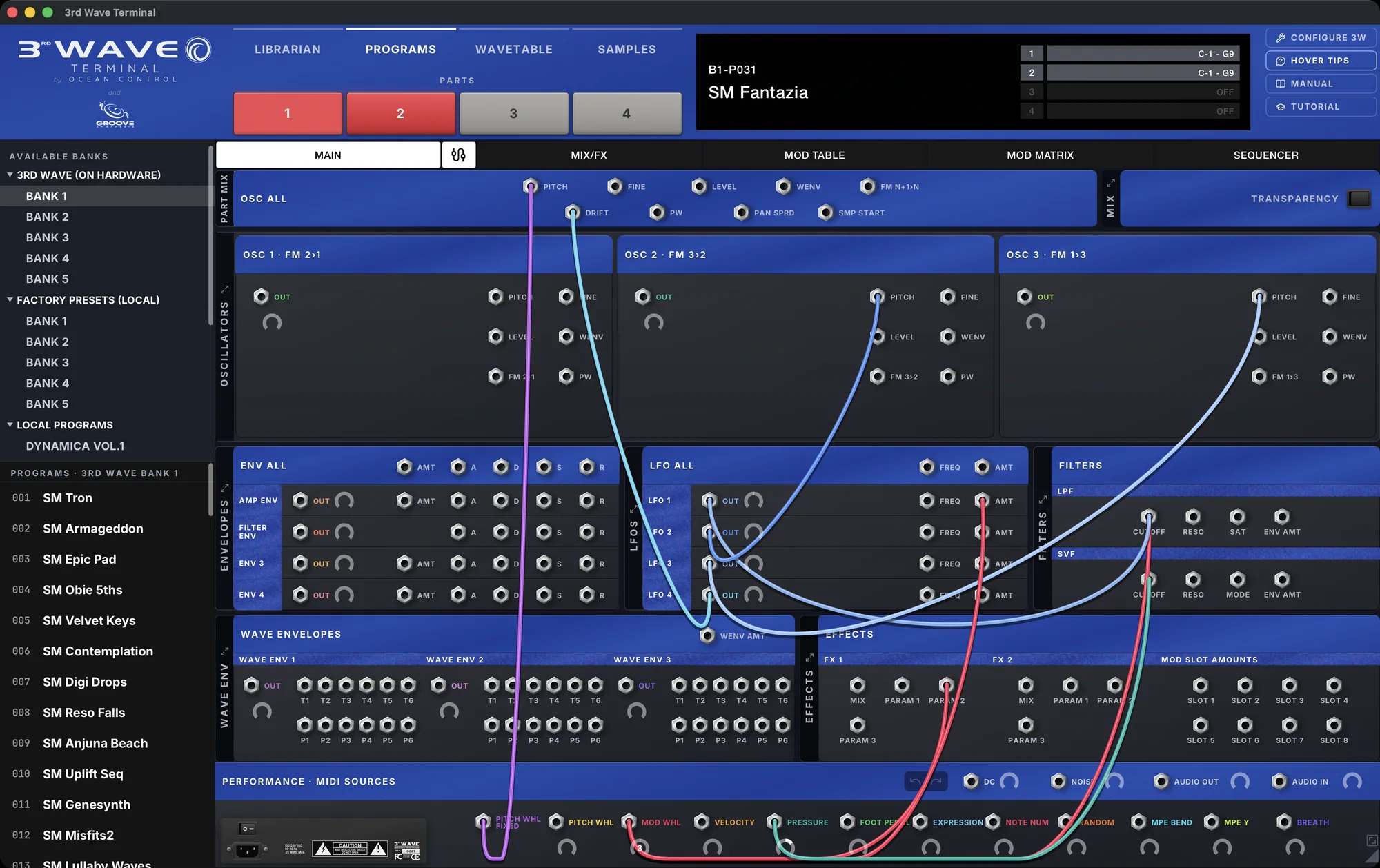Click the PART MIX vertical label

tap(224, 199)
